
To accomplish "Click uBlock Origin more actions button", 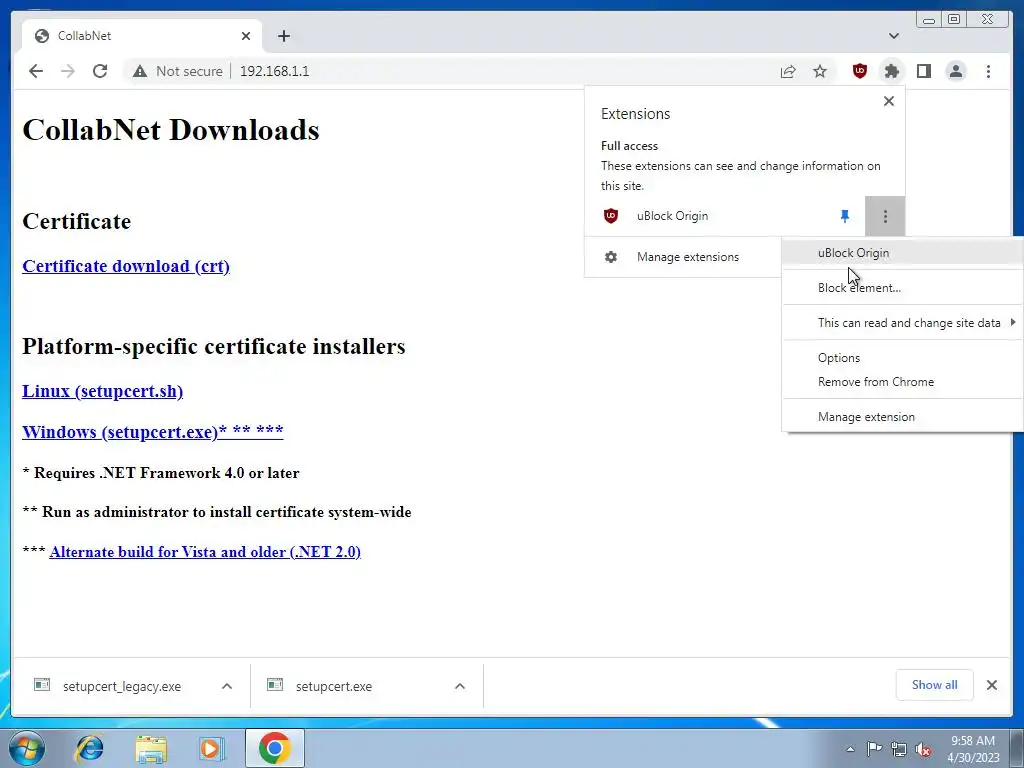I will pos(885,216).
